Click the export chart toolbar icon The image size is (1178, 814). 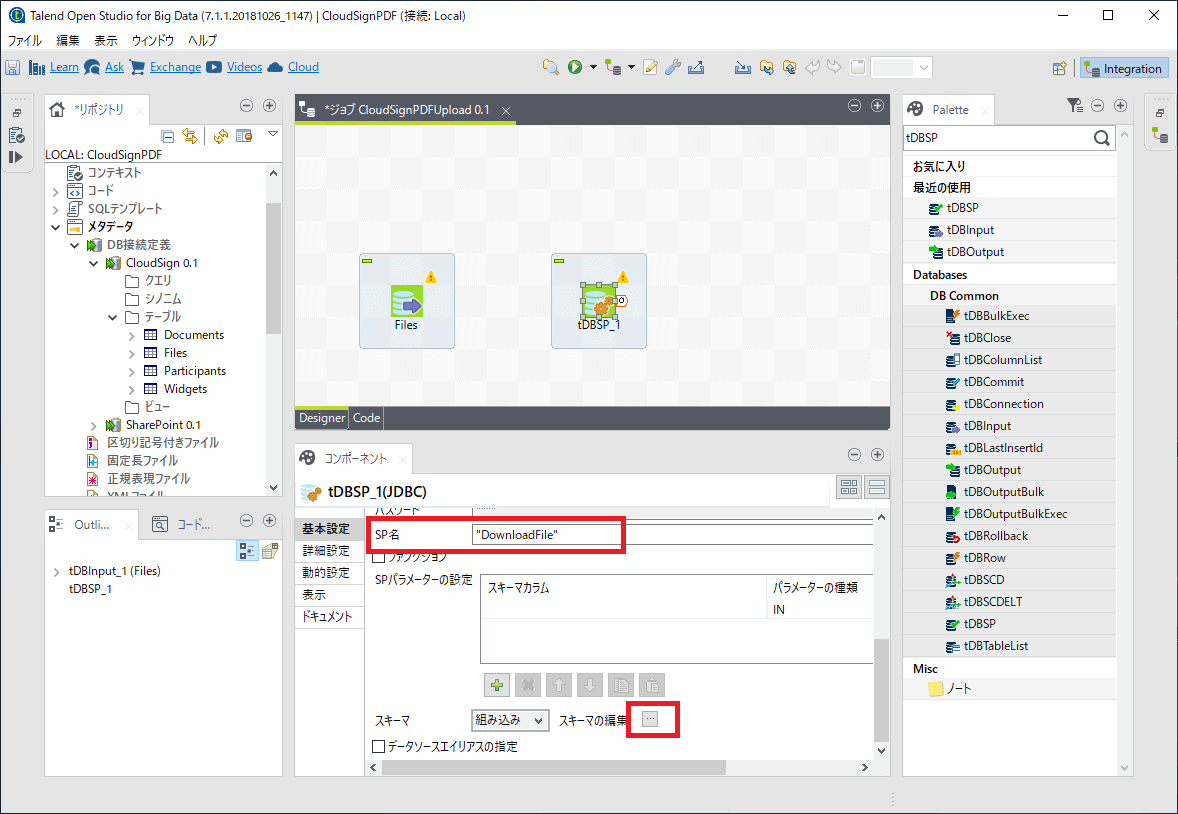coord(696,68)
